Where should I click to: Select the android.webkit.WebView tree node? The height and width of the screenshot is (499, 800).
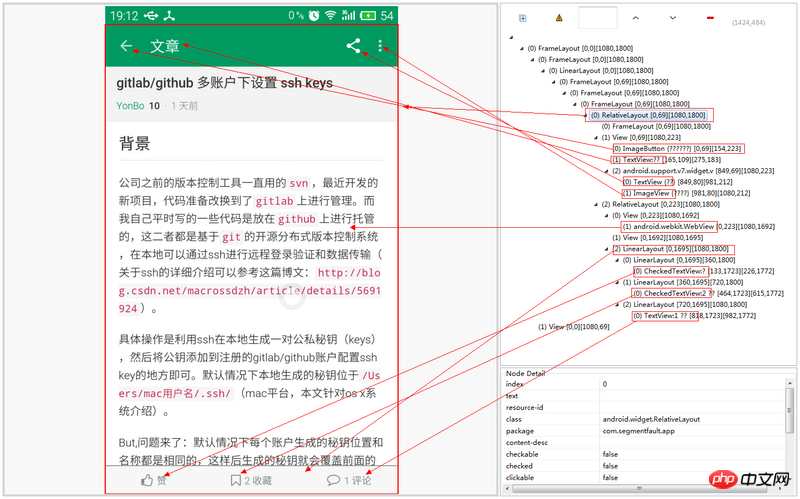click(669, 227)
